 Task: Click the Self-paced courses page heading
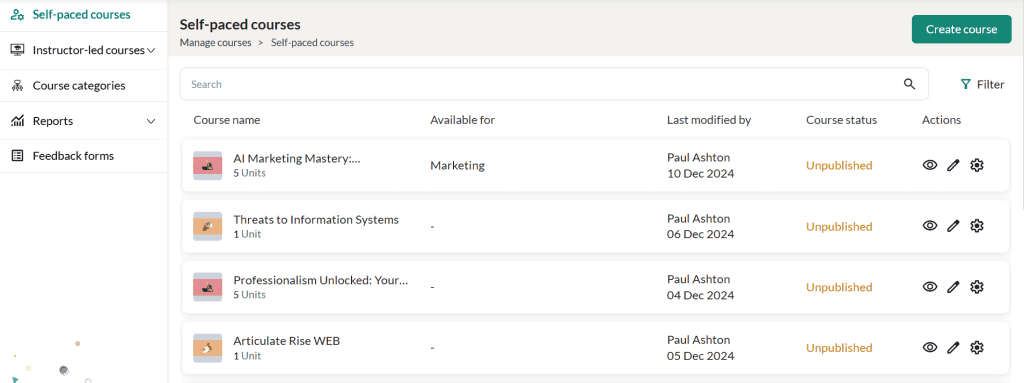[x=240, y=25]
